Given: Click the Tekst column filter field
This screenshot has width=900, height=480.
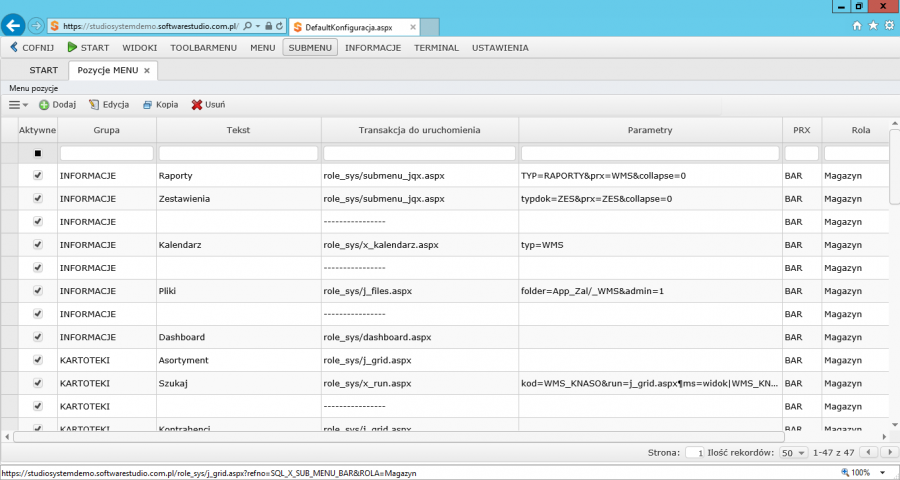Looking at the screenshot, I should click(x=238, y=153).
